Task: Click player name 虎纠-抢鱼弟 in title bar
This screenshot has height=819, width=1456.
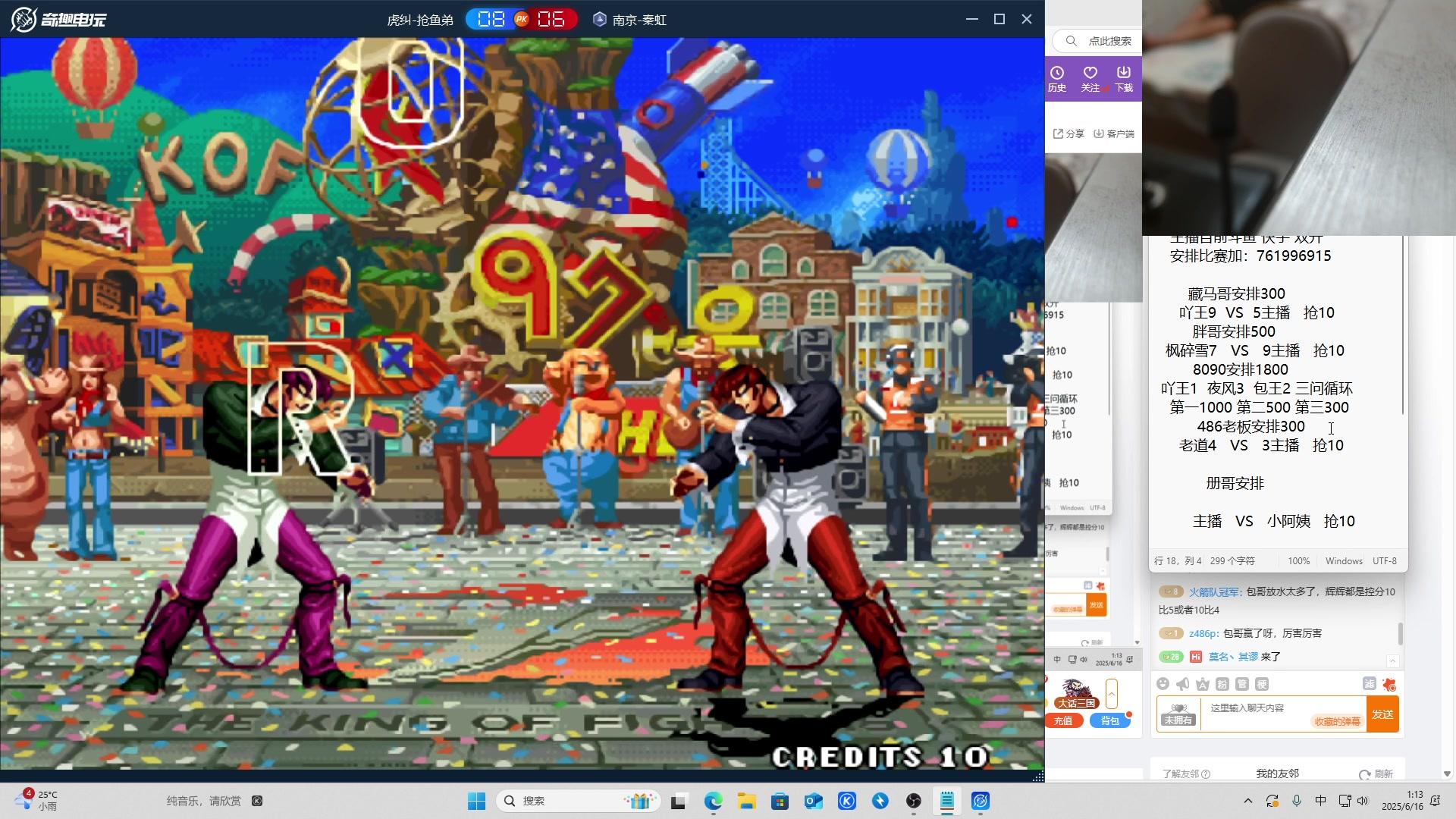Action: (420, 20)
